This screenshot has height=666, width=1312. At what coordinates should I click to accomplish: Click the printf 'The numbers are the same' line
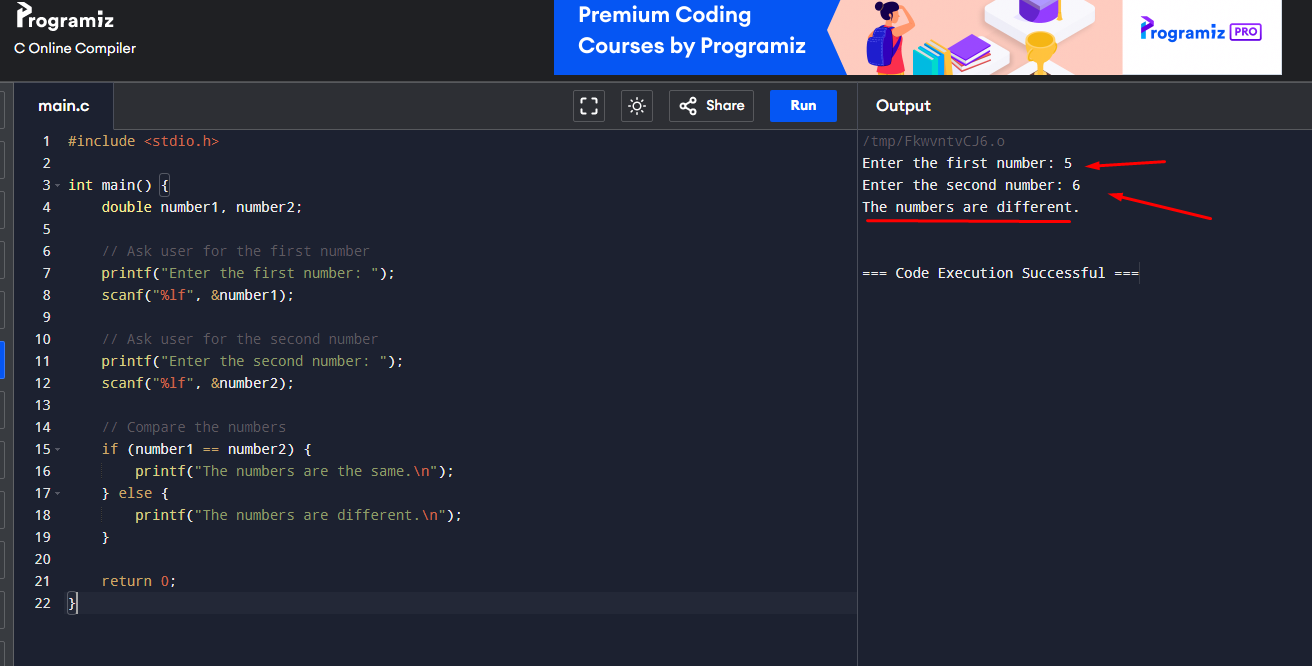coord(294,471)
